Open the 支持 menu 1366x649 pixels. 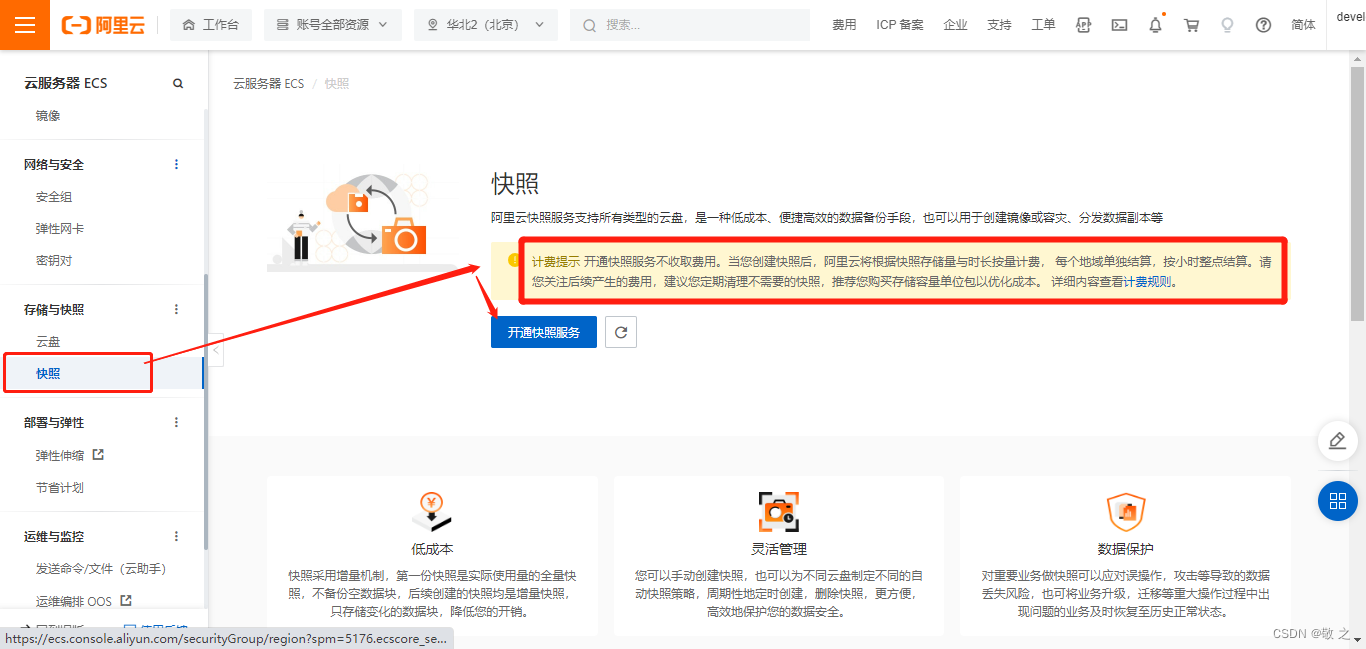tap(999, 25)
